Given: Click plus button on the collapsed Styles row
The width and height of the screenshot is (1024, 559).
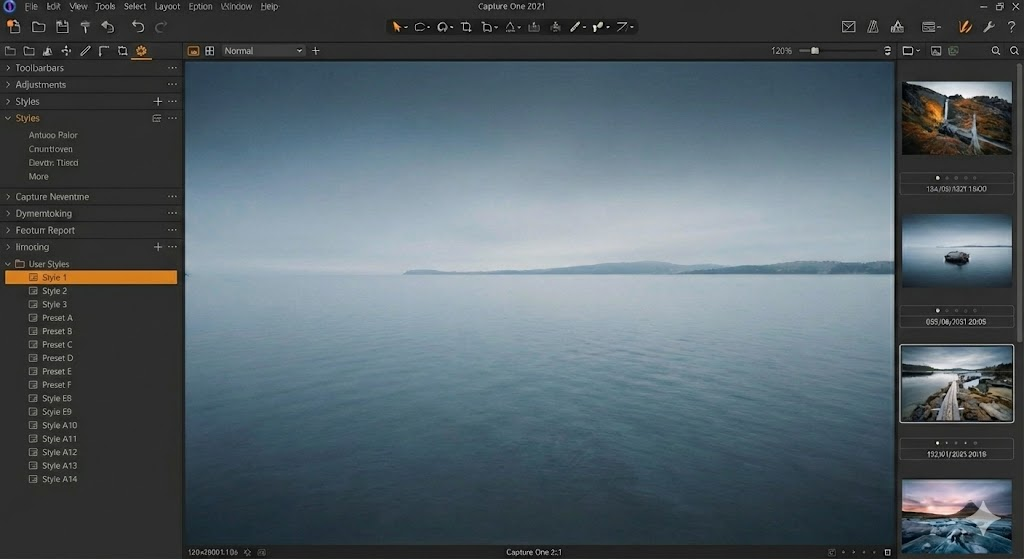Looking at the screenshot, I should pyautogui.click(x=157, y=101).
